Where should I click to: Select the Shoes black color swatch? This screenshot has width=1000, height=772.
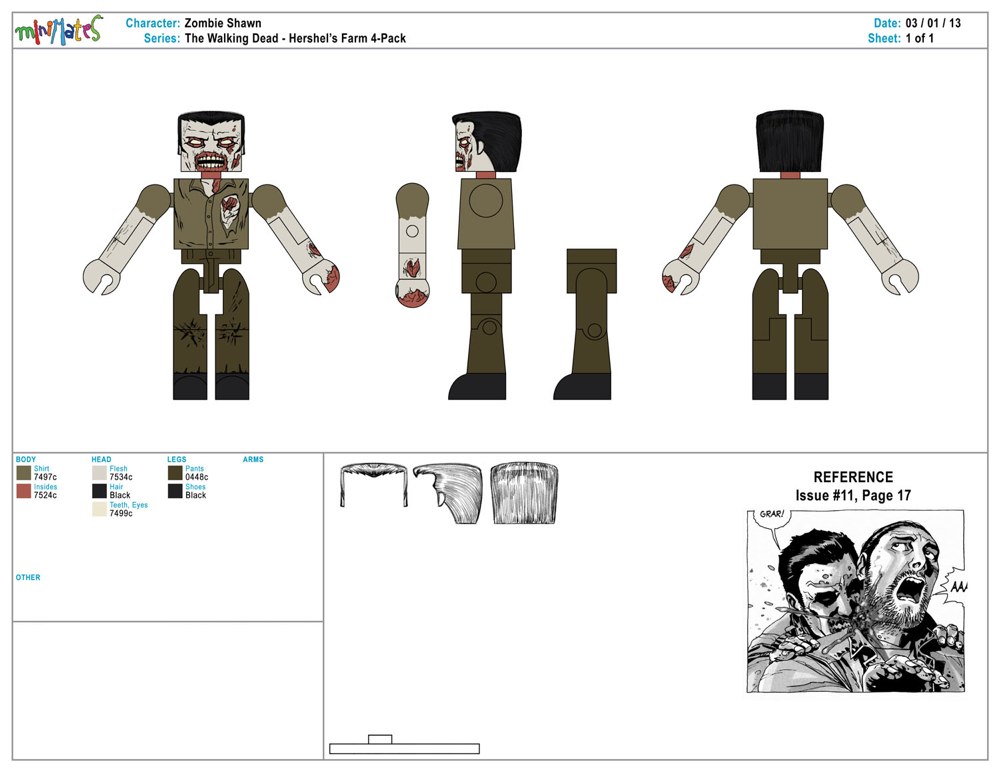point(175,491)
